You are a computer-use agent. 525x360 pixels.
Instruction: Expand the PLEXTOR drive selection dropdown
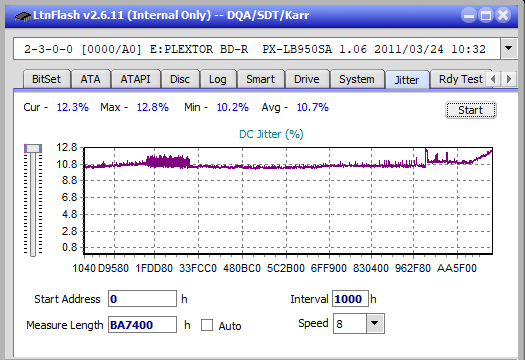(x=508, y=49)
